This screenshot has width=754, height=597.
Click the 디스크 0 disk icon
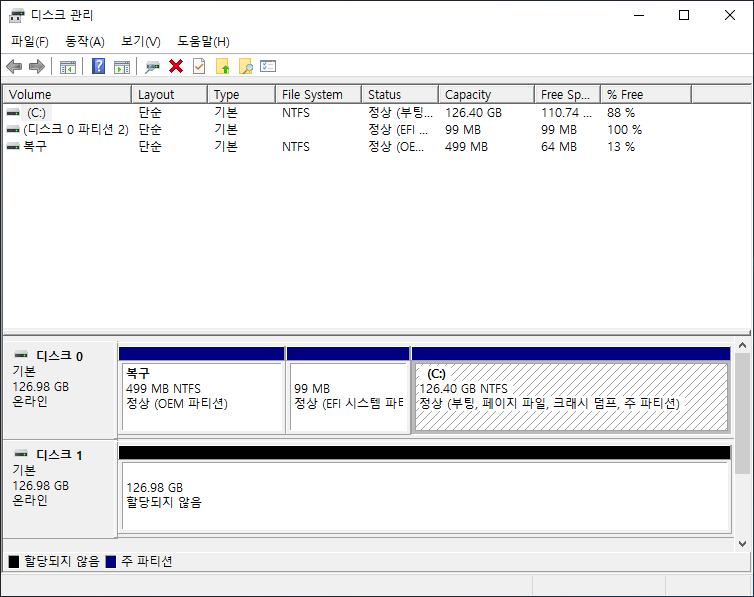point(21,355)
